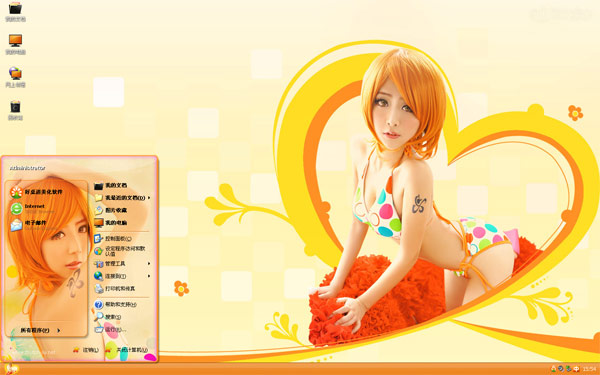Screen dimensions: 600x375
Task: Expand 我最近的文档 recent documents submenu
Action: click(x=122, y=198)
